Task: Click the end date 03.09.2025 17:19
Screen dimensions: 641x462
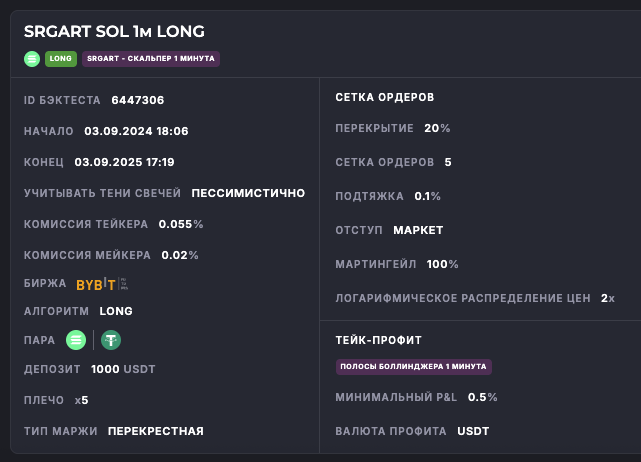Action: pyautogui.click(x=124, y=162)
